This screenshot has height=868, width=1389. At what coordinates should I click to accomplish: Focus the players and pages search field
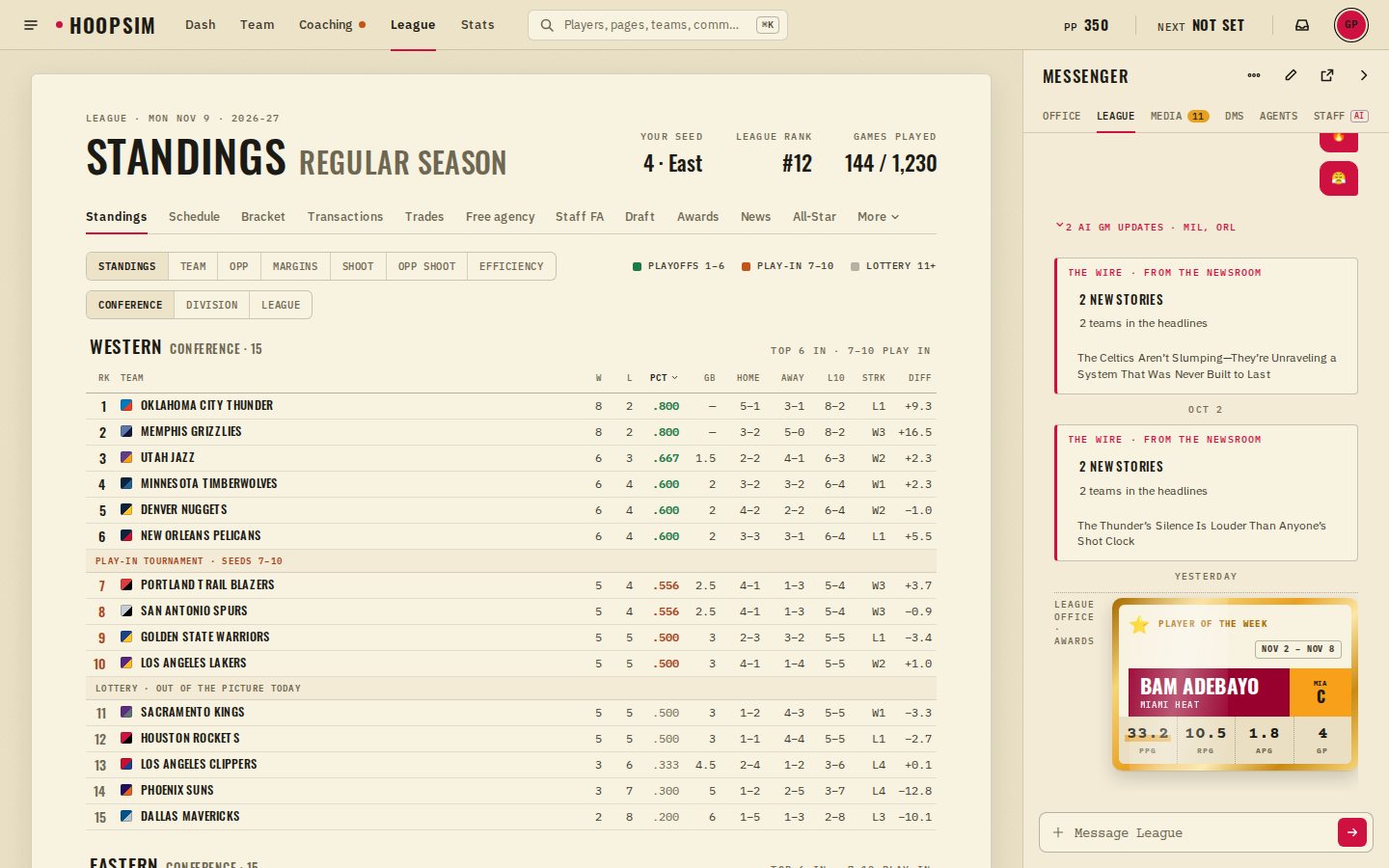tap(658, 25)
